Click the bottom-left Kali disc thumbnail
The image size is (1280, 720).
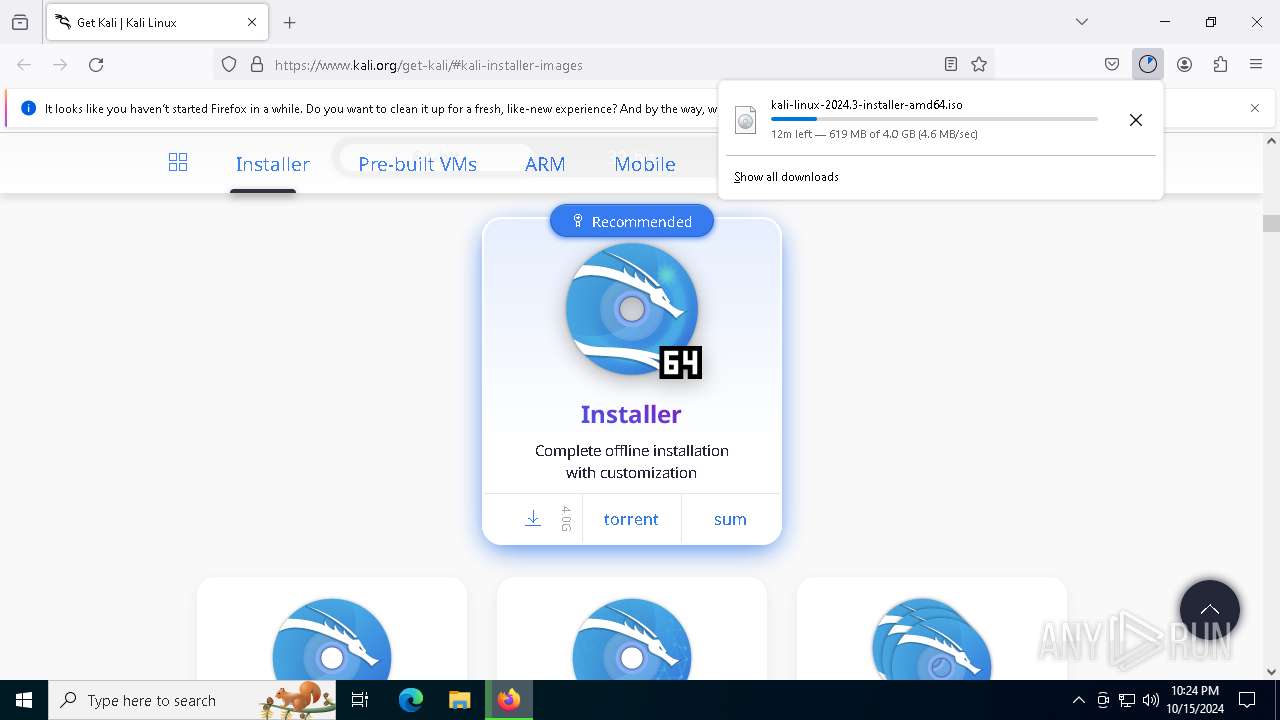332,639
